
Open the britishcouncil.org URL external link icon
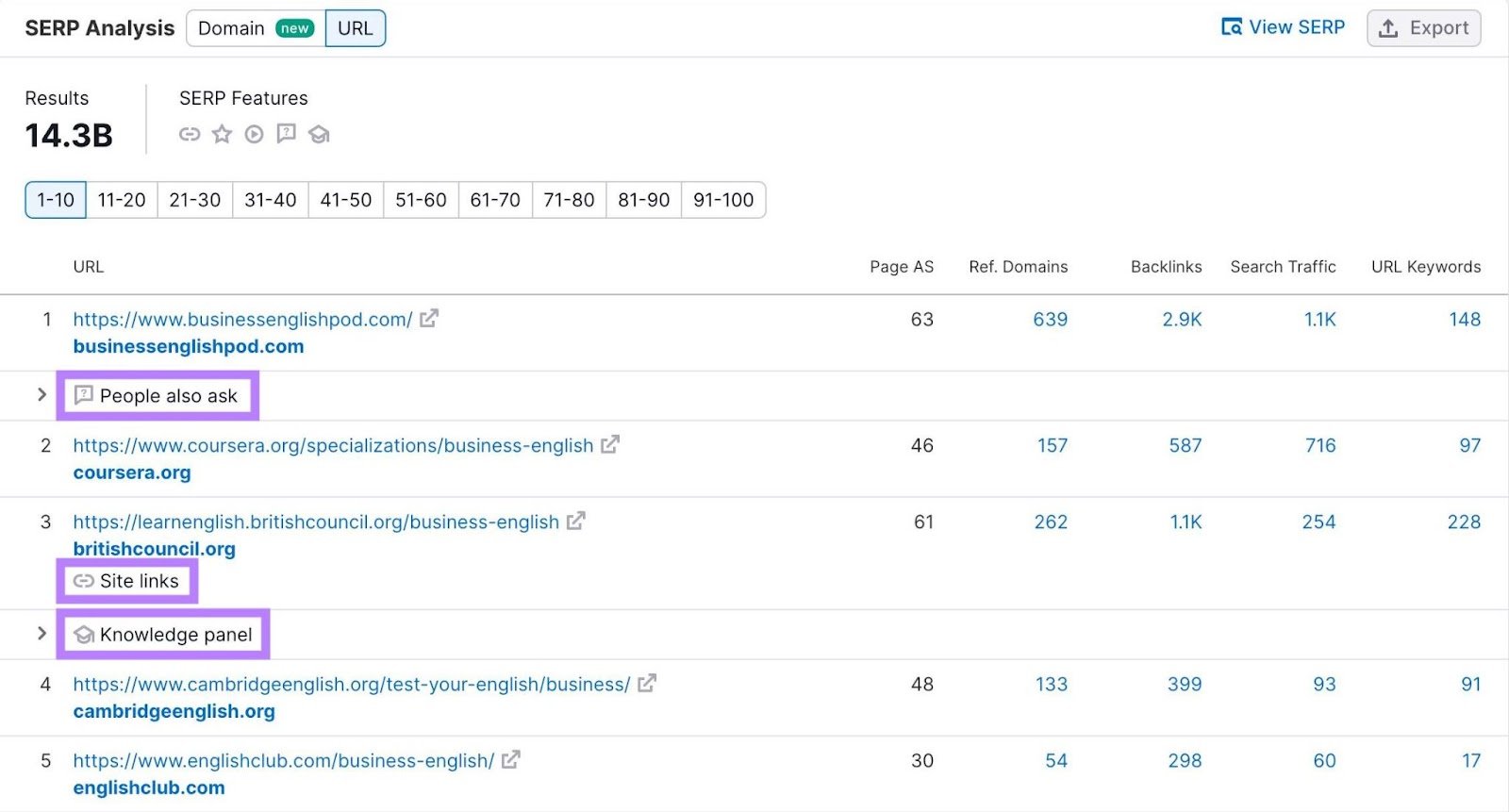click(576, 521)
